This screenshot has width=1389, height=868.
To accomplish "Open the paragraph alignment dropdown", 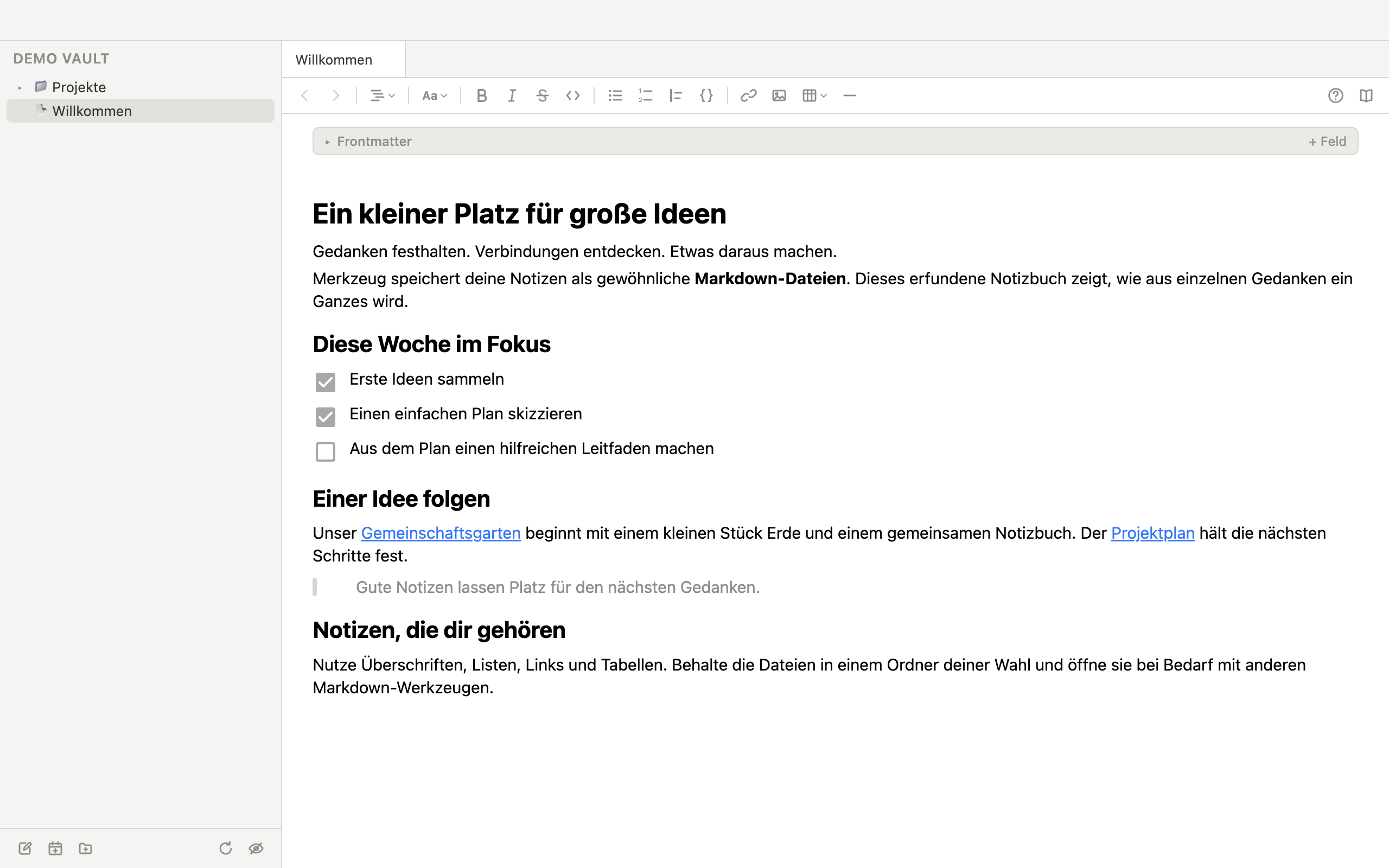I will [383, 95].
